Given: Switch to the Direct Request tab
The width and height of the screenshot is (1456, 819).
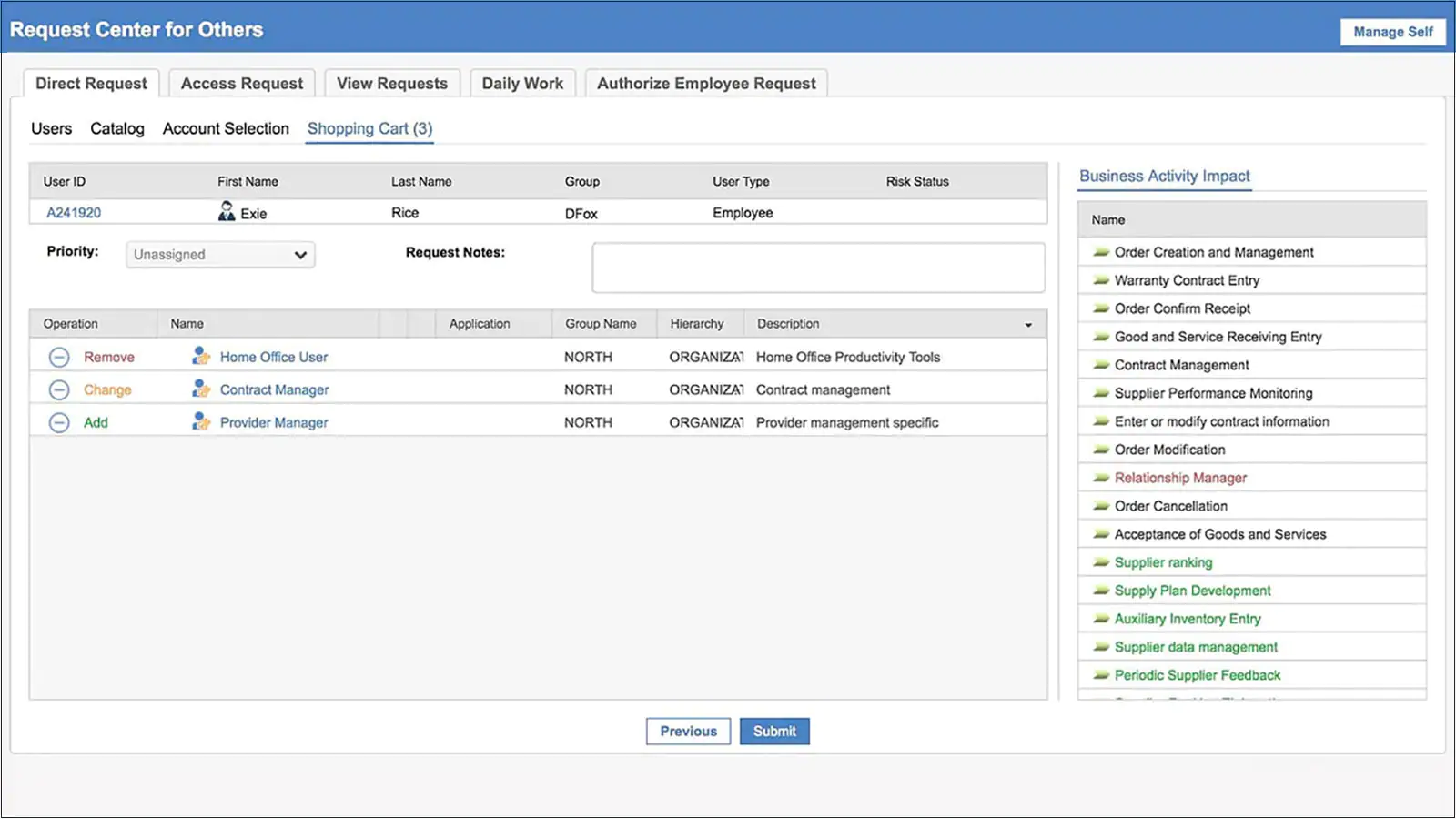Looking at the screenshot, I should pos(91,84).
